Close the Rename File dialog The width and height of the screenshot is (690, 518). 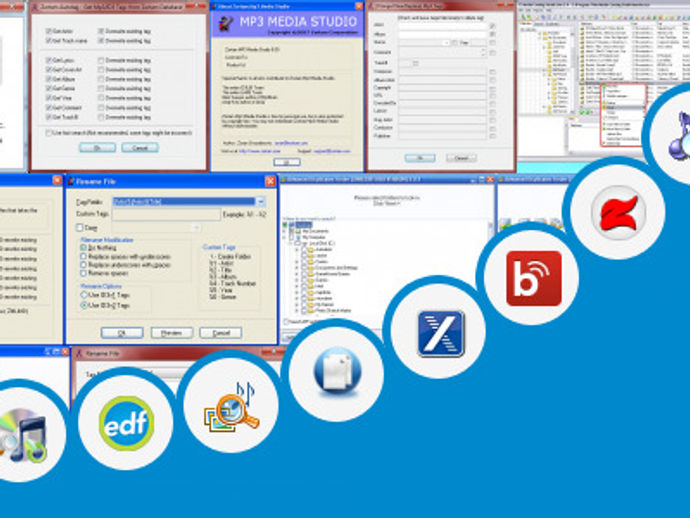(270, 181)
